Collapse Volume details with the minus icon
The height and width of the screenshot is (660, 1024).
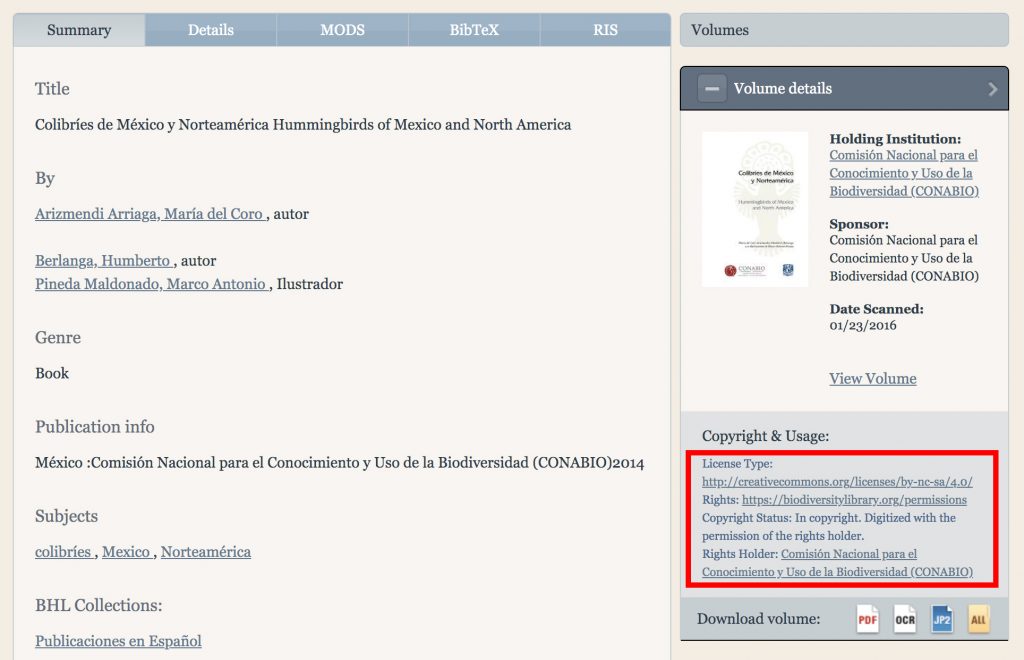point(712,89)
